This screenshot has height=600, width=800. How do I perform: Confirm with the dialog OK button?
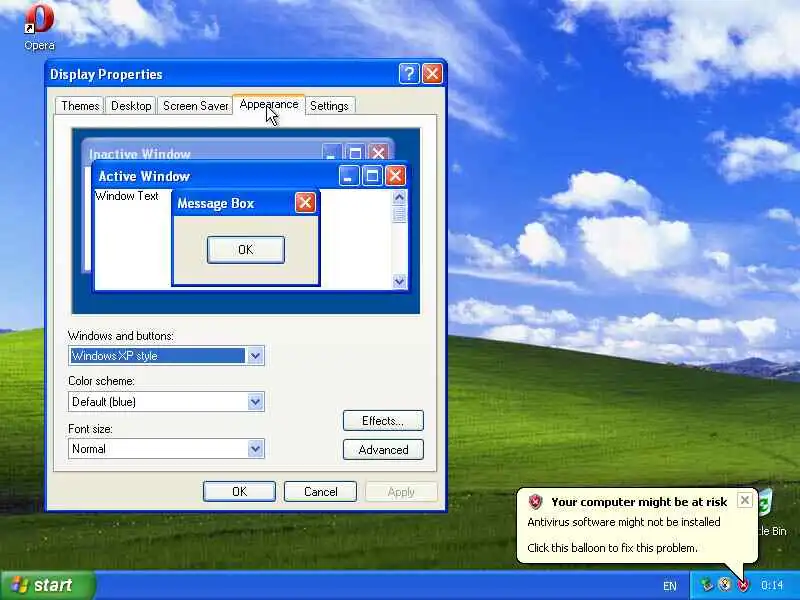coord(239,492)
